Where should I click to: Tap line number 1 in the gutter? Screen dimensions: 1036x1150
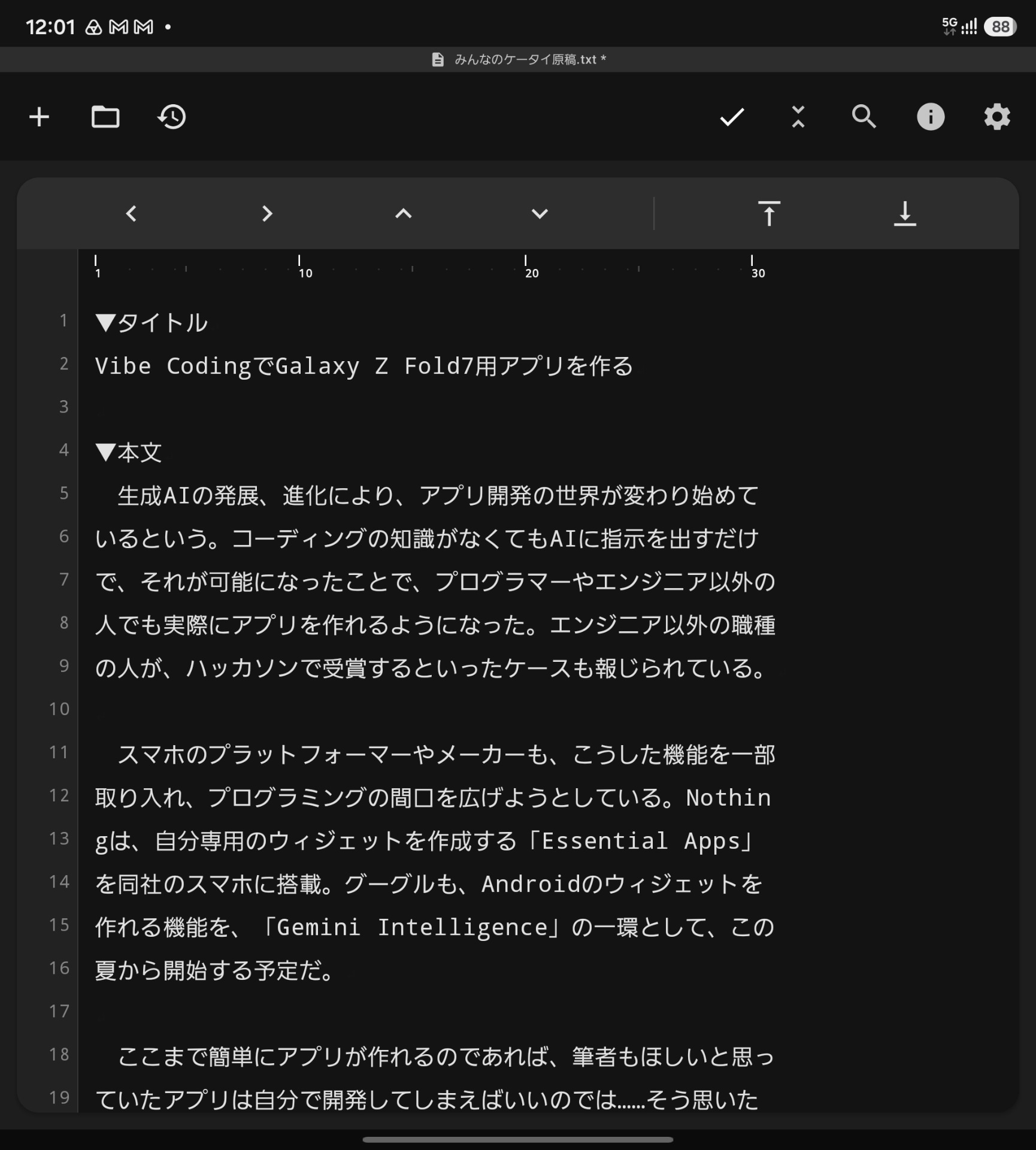click(x=63, y=320)
